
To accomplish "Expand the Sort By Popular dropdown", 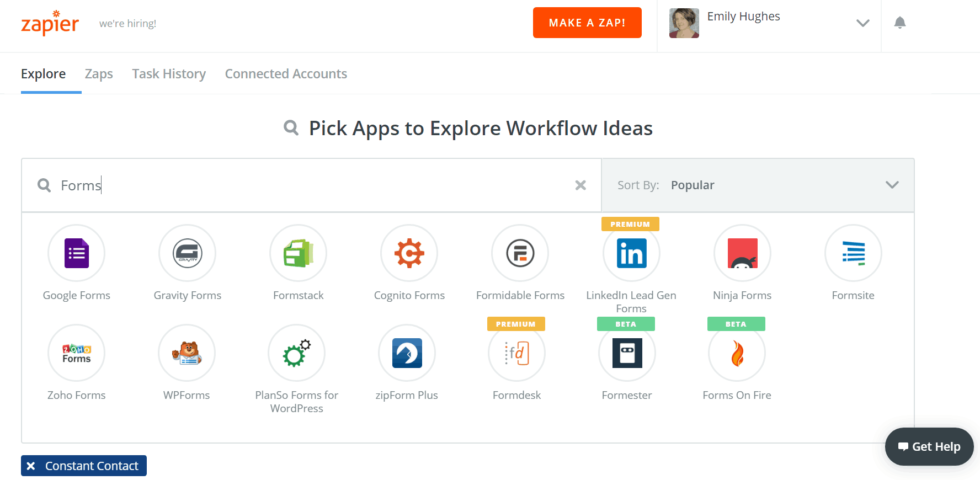I will click(x=758, y=185).
